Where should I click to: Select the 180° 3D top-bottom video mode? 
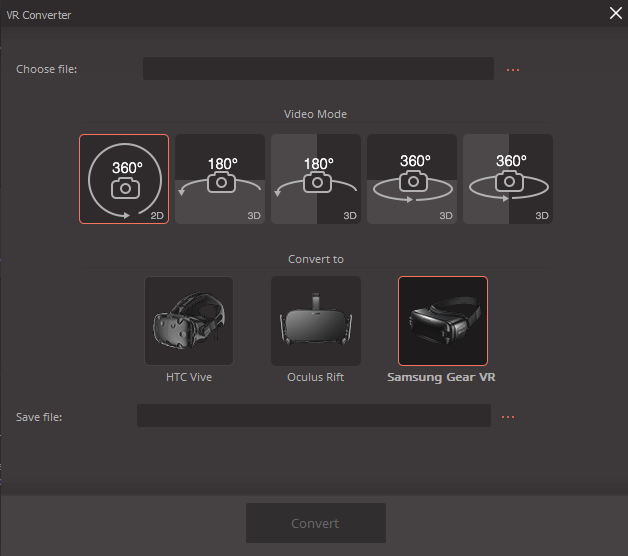[220, 179]
